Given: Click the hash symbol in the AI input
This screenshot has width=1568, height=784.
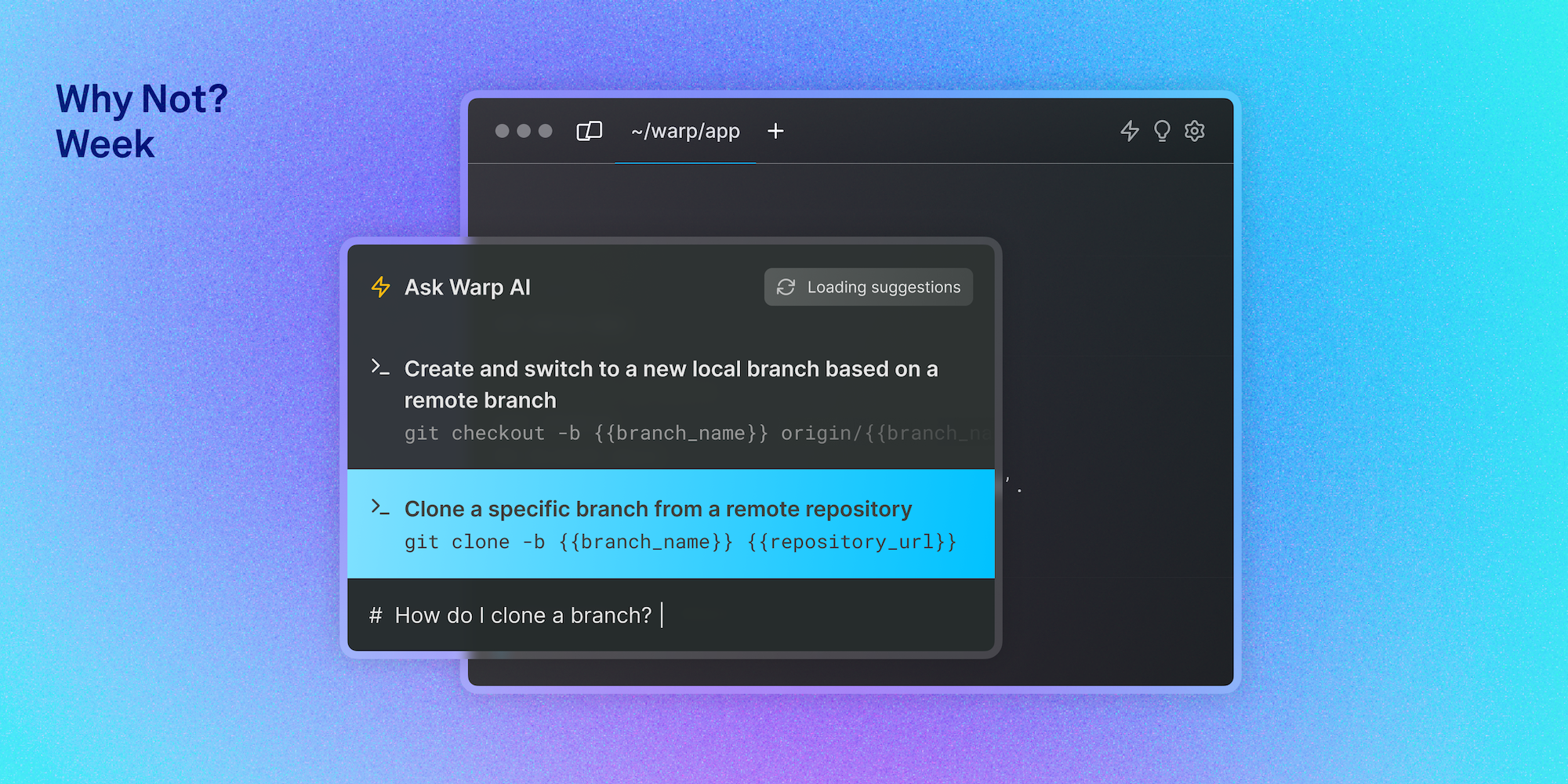Looking at the screenshot, I should 376,615.
